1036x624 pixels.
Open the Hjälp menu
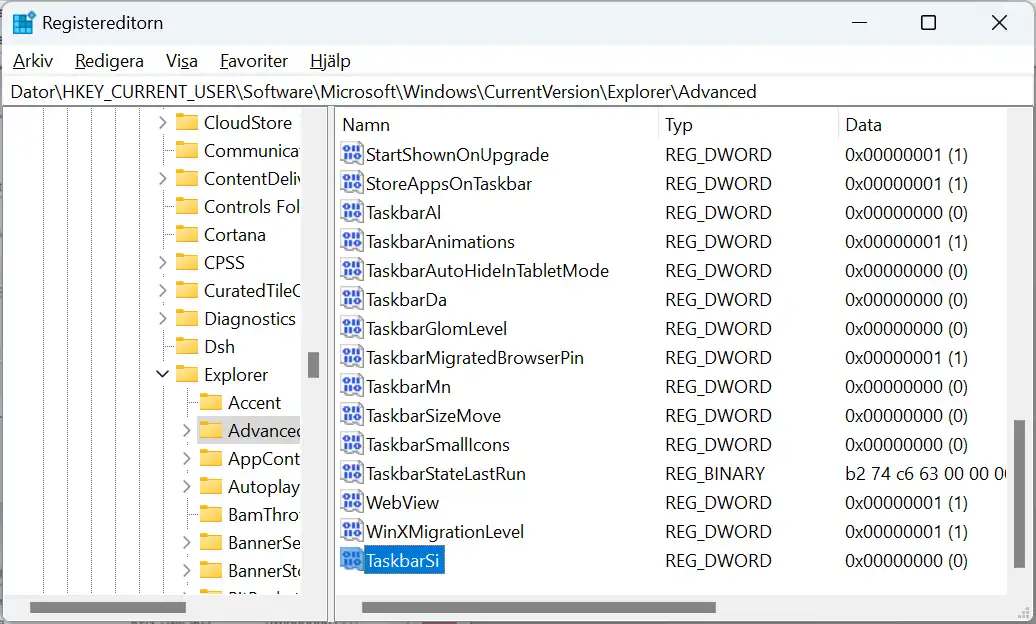pos(330,61)
